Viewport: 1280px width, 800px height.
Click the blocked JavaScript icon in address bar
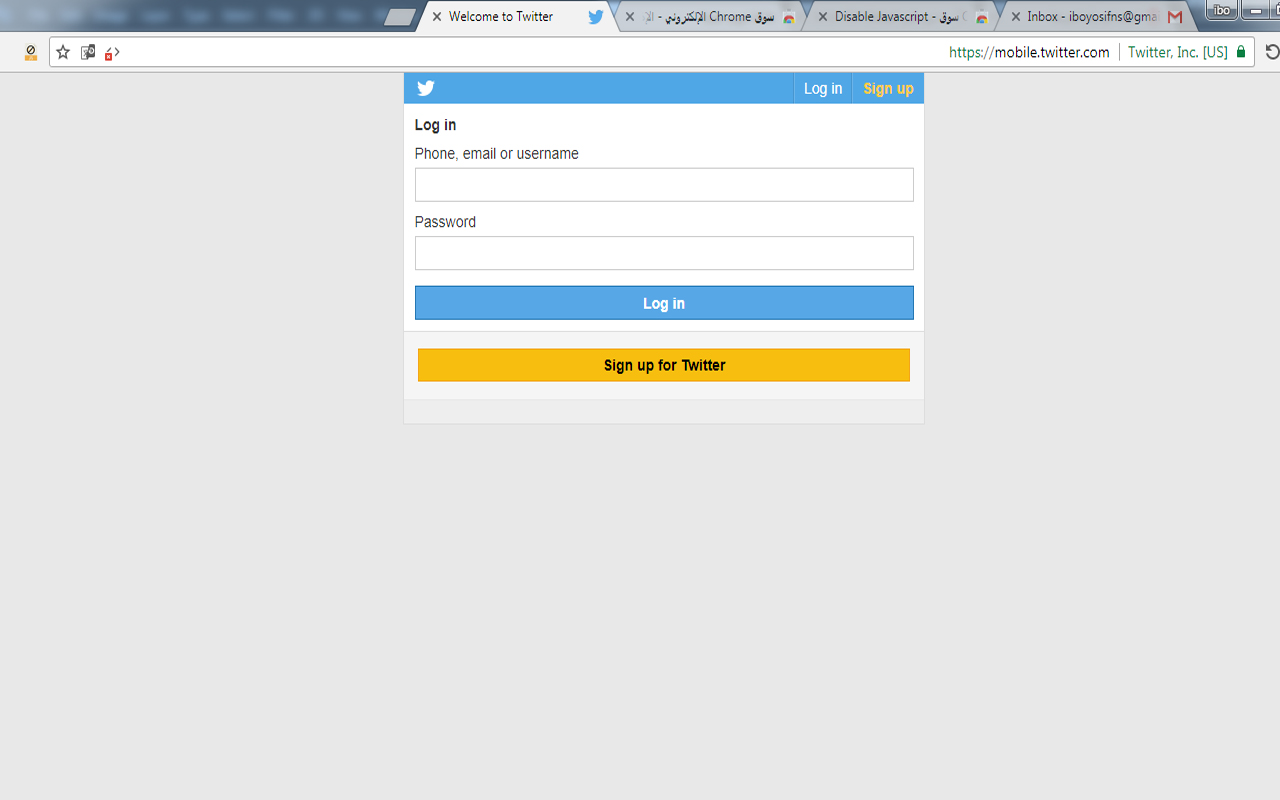[112, 52]
